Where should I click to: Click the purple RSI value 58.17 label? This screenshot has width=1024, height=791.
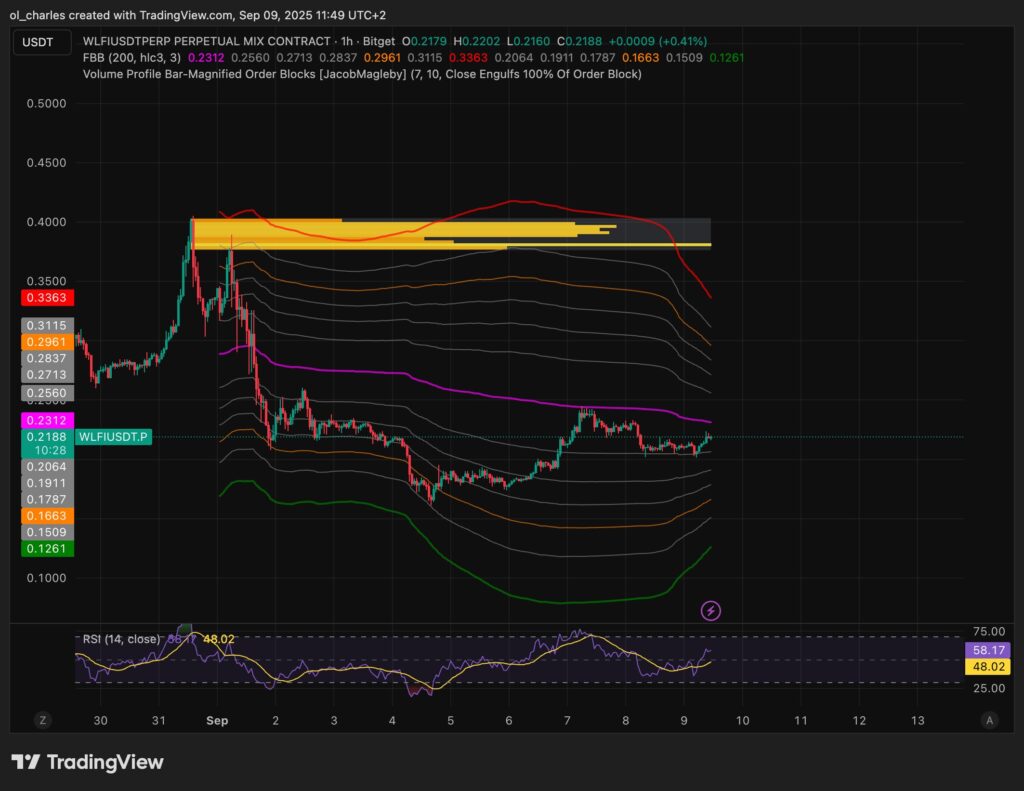(996, 650)
